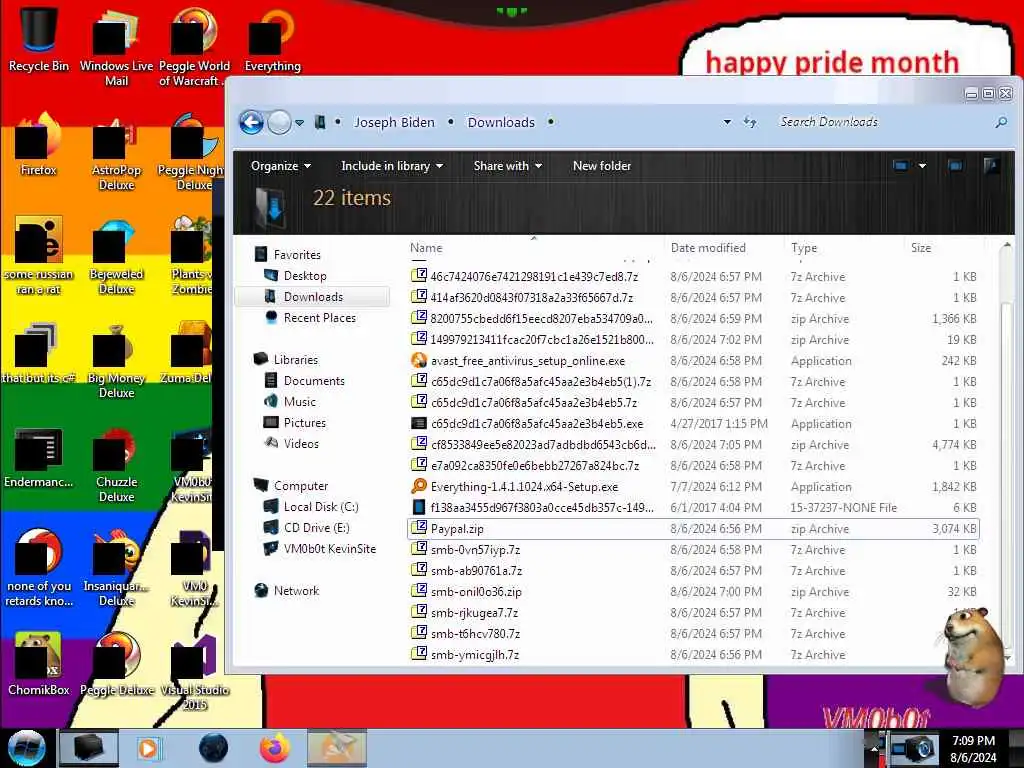Screen dimensions: 1024x768
Task: Click the Favorites star header icon
Action: click(261, 254)
